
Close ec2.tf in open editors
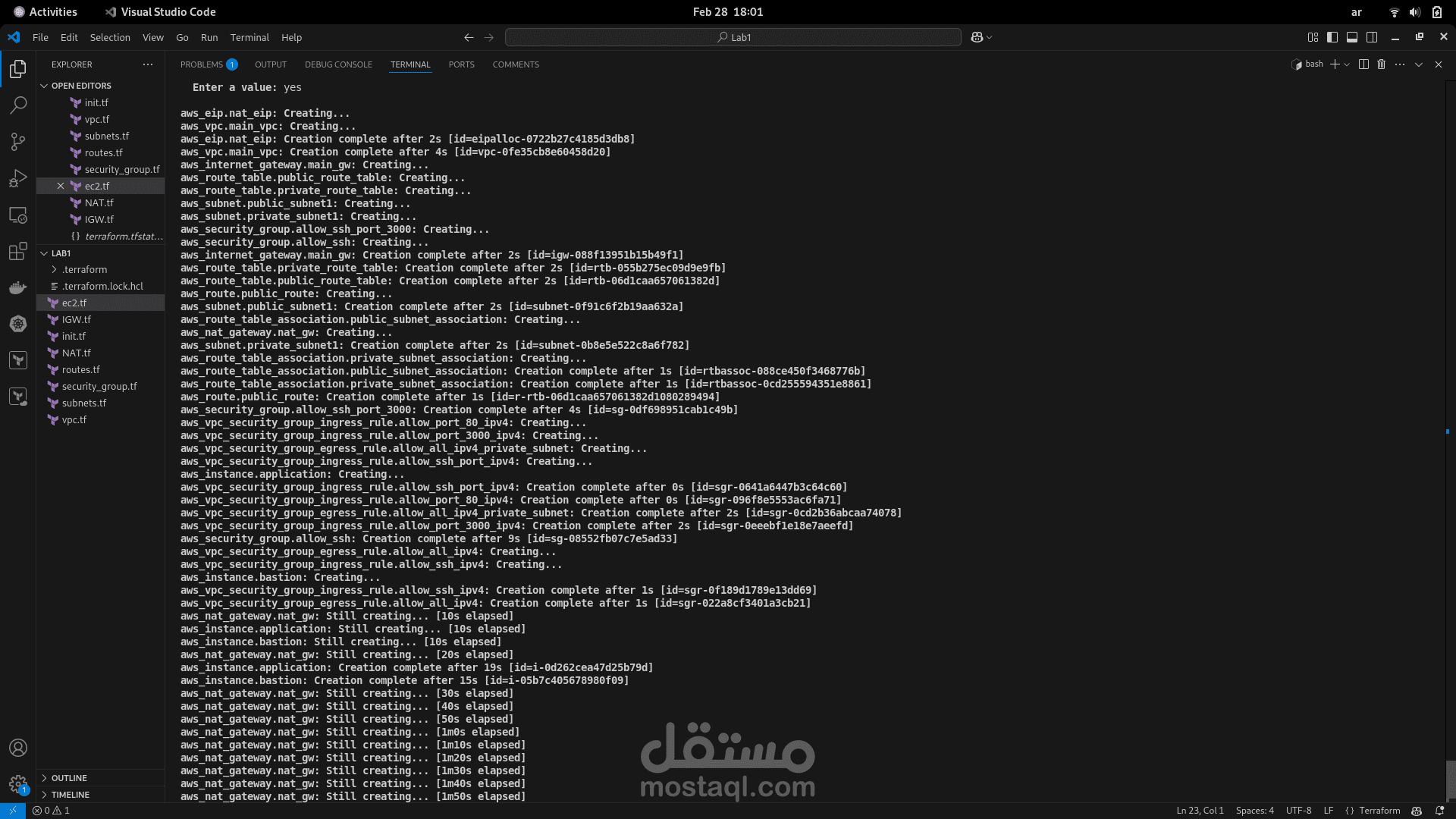point(61,186)
